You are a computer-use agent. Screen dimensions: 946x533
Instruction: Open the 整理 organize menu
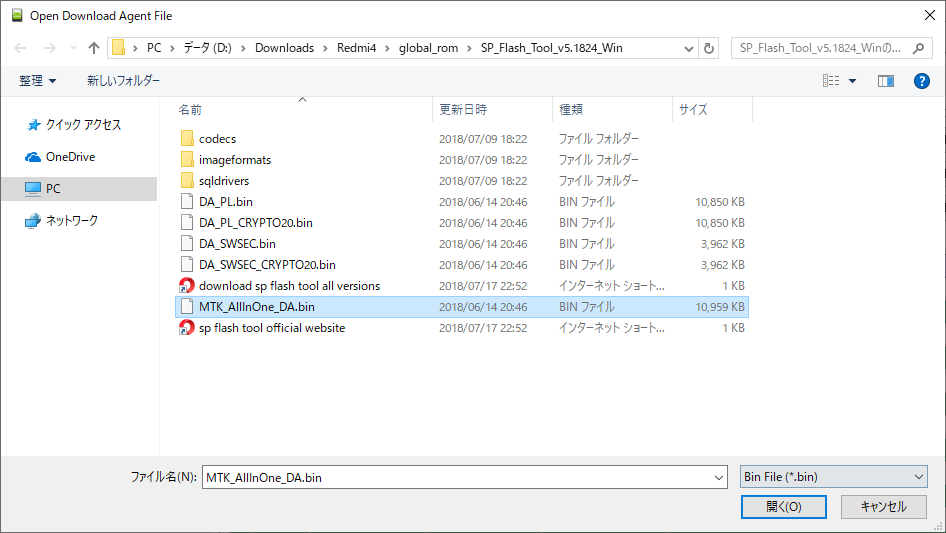[x=37, y=81]
